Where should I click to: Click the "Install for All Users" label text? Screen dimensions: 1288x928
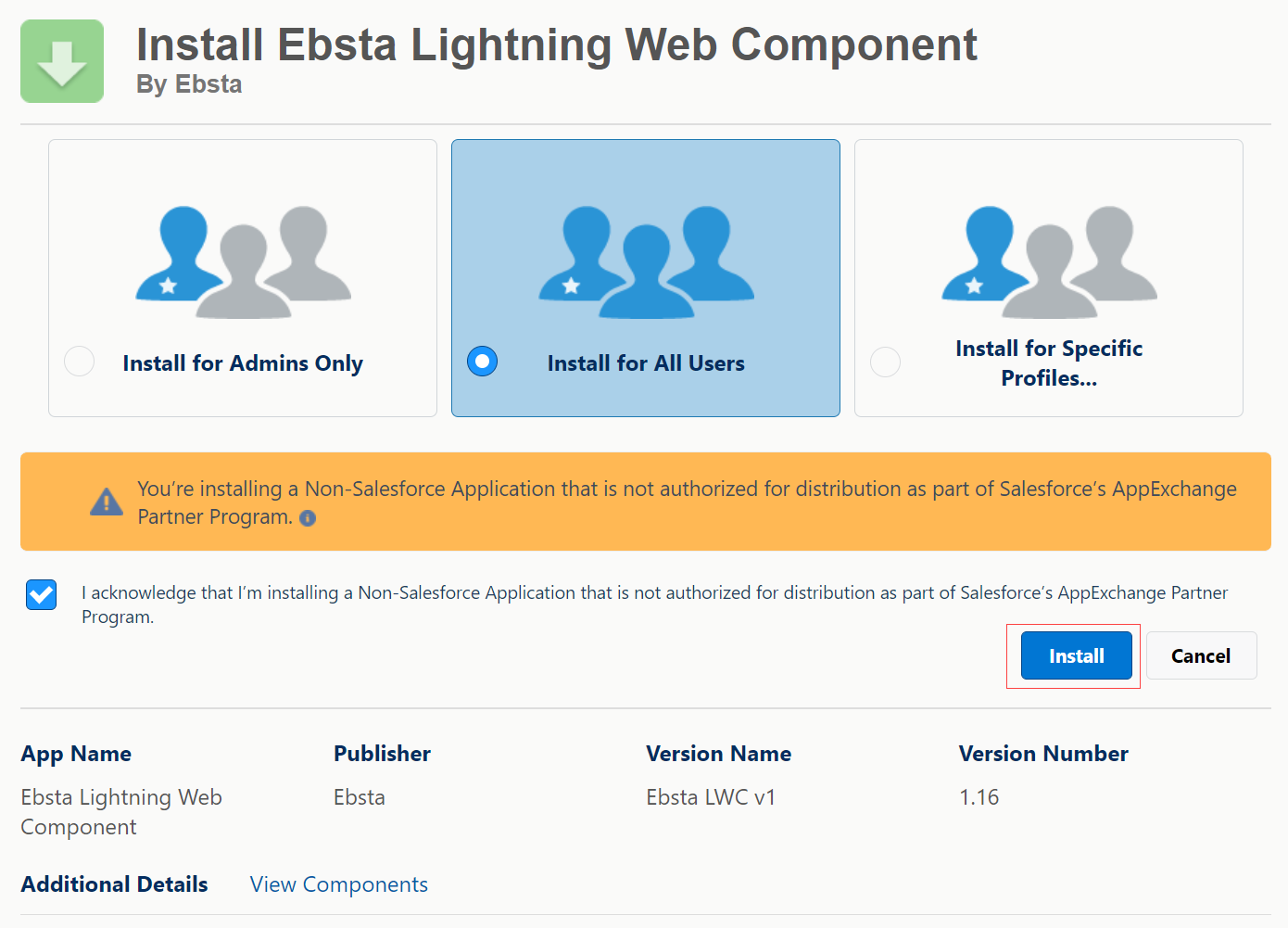tap(646, 363)
